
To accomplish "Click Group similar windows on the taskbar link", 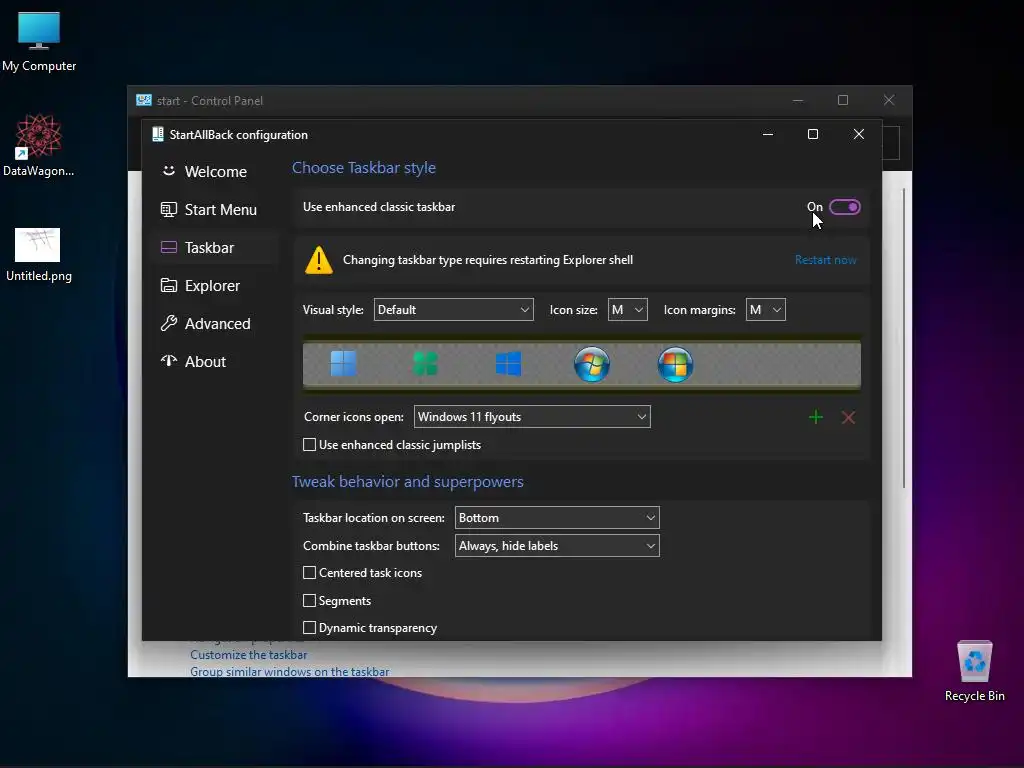I will (289, 671).
